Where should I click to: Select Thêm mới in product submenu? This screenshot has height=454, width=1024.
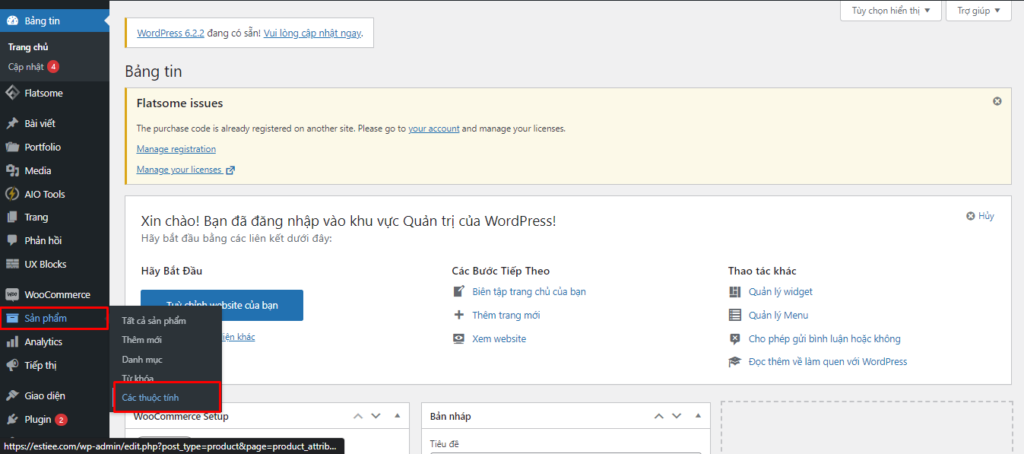point(141,340)
